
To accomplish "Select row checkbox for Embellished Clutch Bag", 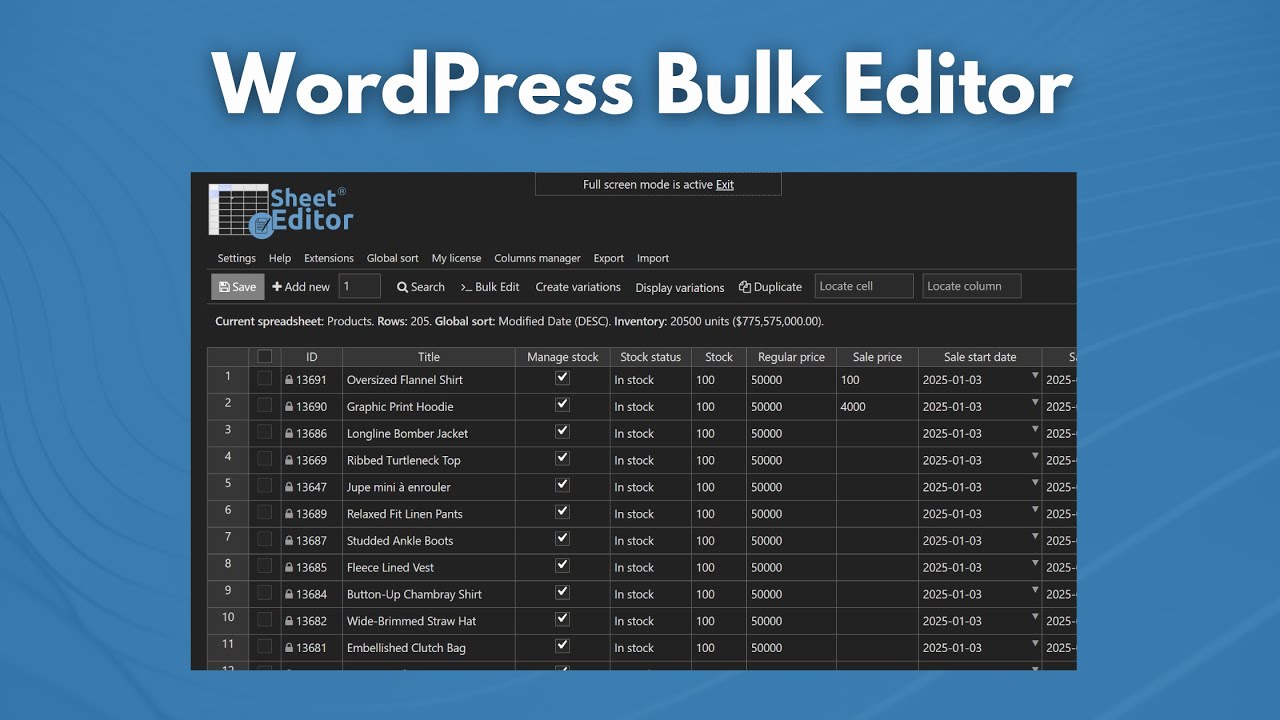I will [x=264, y=646].
